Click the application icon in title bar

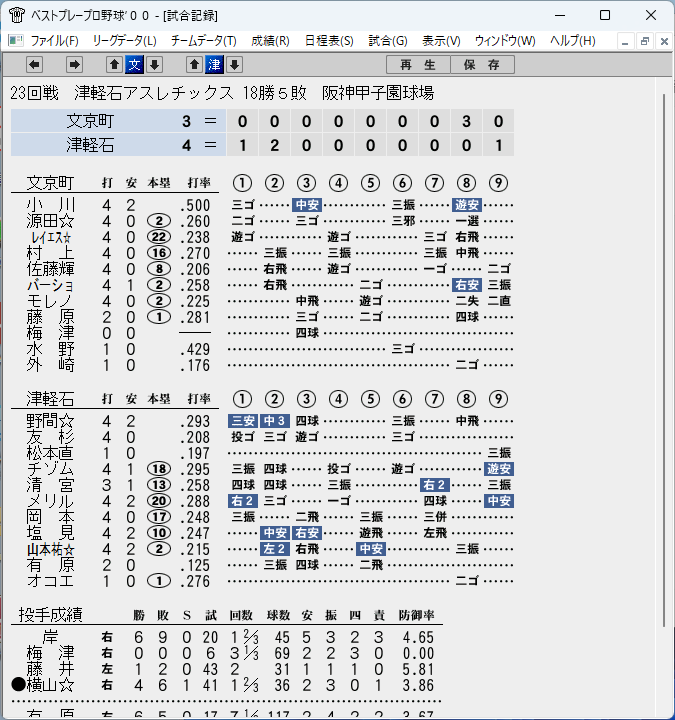pyautogui.click(x=17, y=15)
